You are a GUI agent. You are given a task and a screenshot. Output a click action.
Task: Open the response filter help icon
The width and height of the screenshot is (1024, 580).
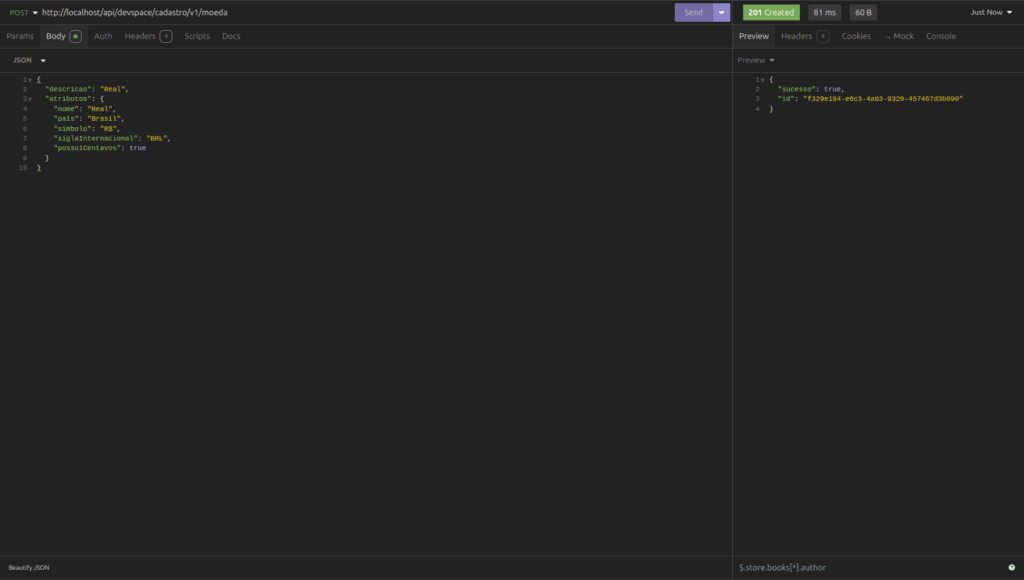[x=1012, y=568]
